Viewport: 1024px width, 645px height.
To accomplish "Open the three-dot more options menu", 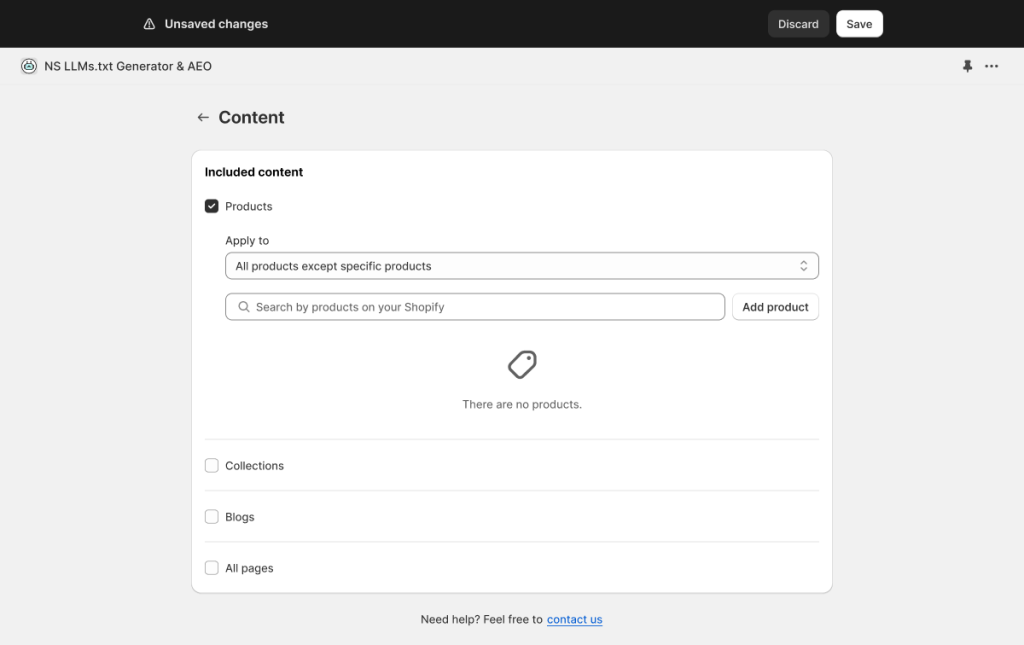I will point(991,66).
